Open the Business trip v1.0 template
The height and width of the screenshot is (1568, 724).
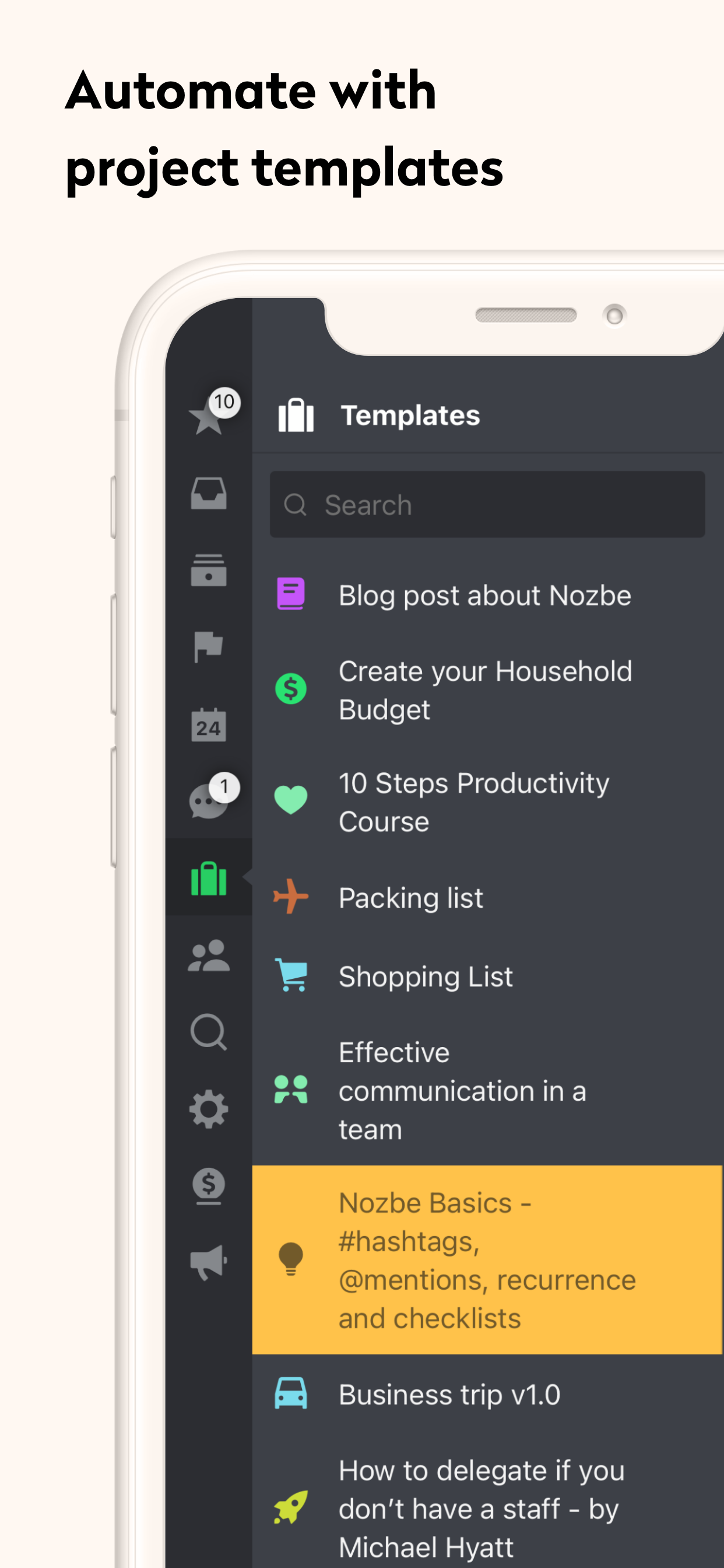click(x=488, y=1394)
